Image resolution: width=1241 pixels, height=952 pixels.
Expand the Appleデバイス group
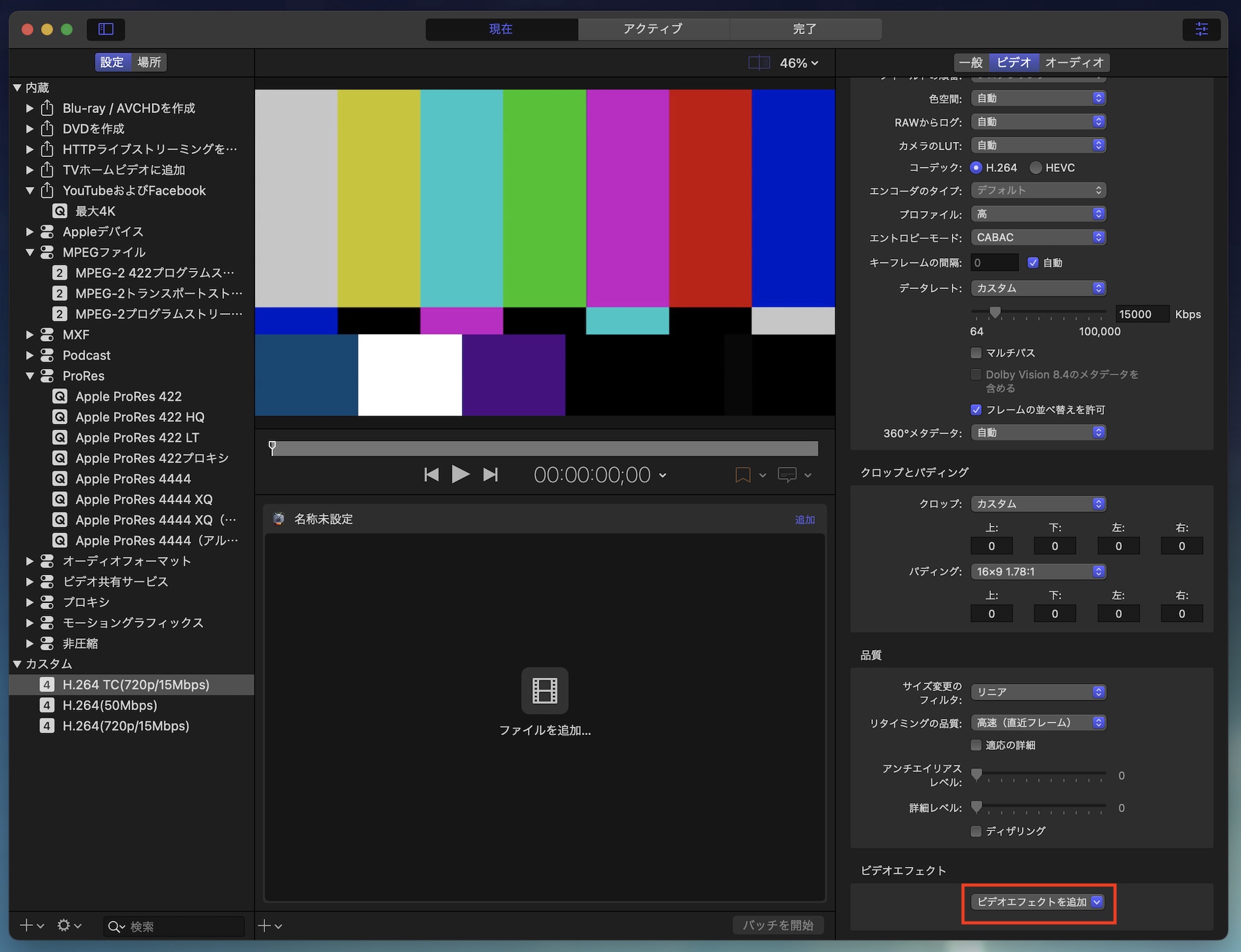(x=29, y=231)
